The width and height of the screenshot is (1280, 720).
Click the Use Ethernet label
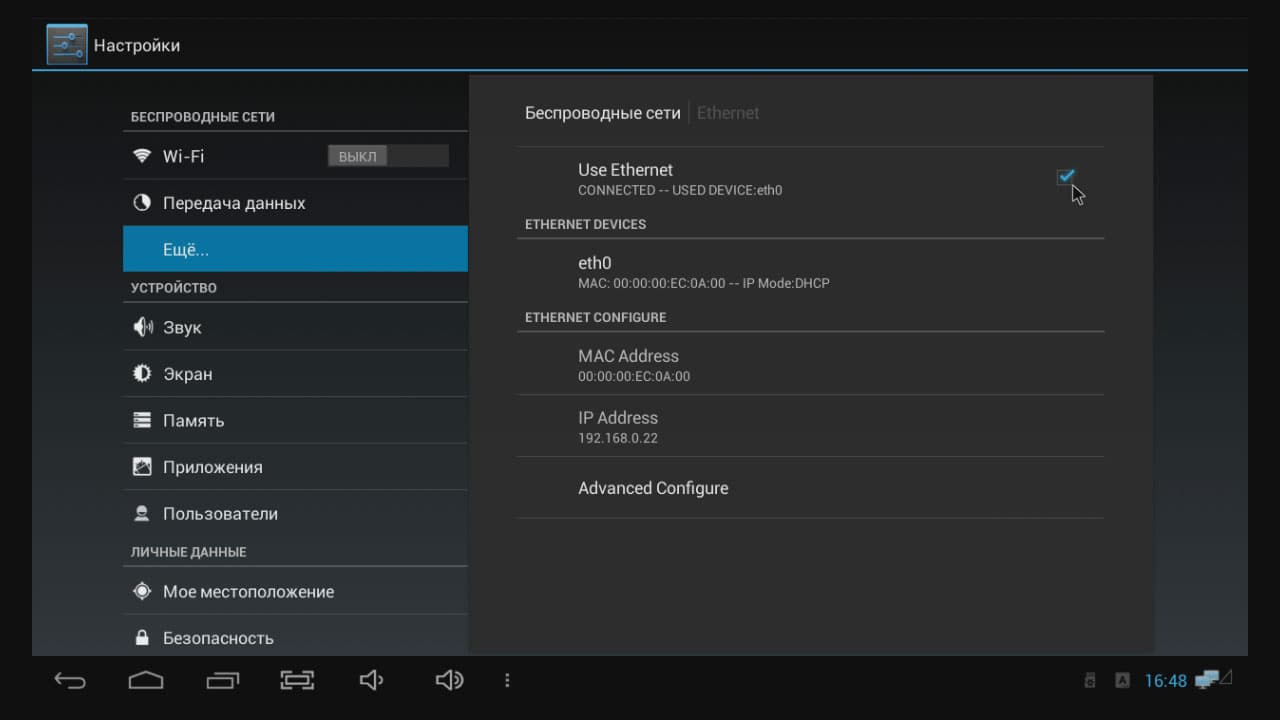click(x=625, y=170)
